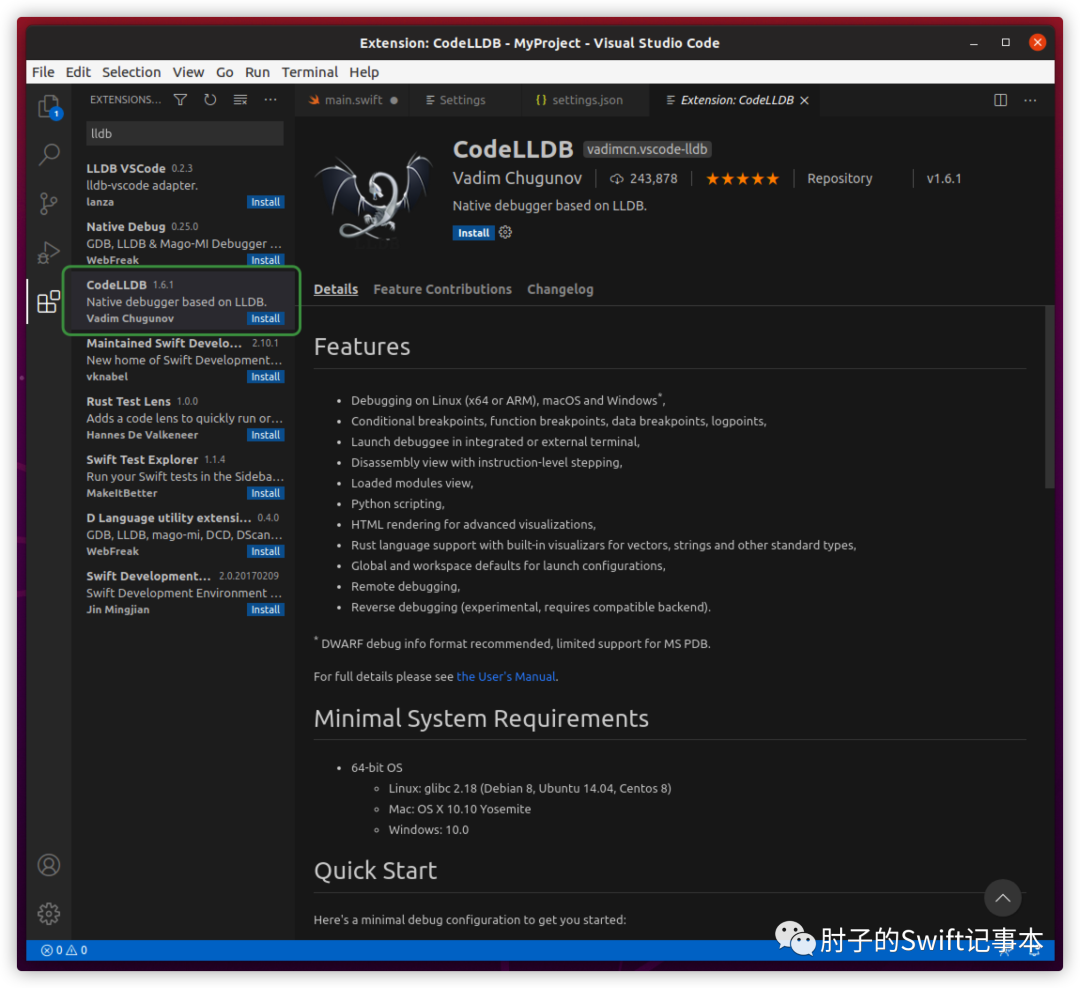This screenshot has width=1080, height=988.
Task: Click the download count 243,878
Action: coord(643,179)
